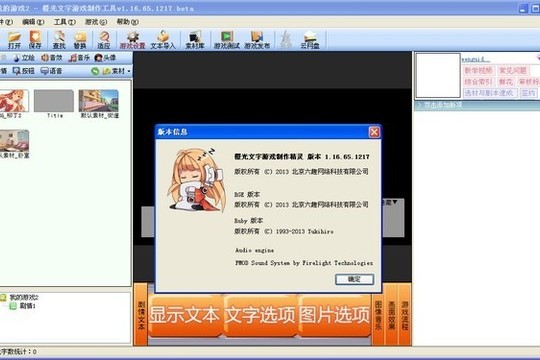This screenshot has height=360, width=540.
Task: Click the 显示文本 orange button
Action: (x=185, y=315)
